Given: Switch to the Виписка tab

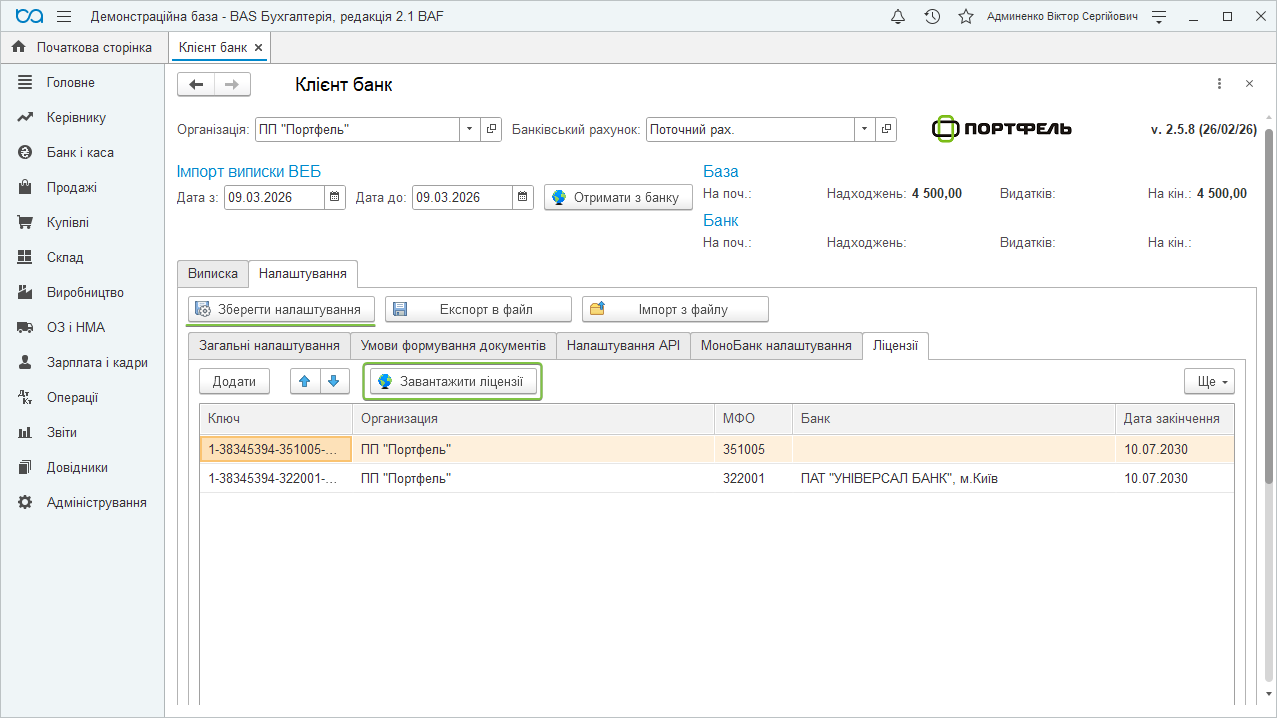Looking at the screenshot, I should point(213,273).
